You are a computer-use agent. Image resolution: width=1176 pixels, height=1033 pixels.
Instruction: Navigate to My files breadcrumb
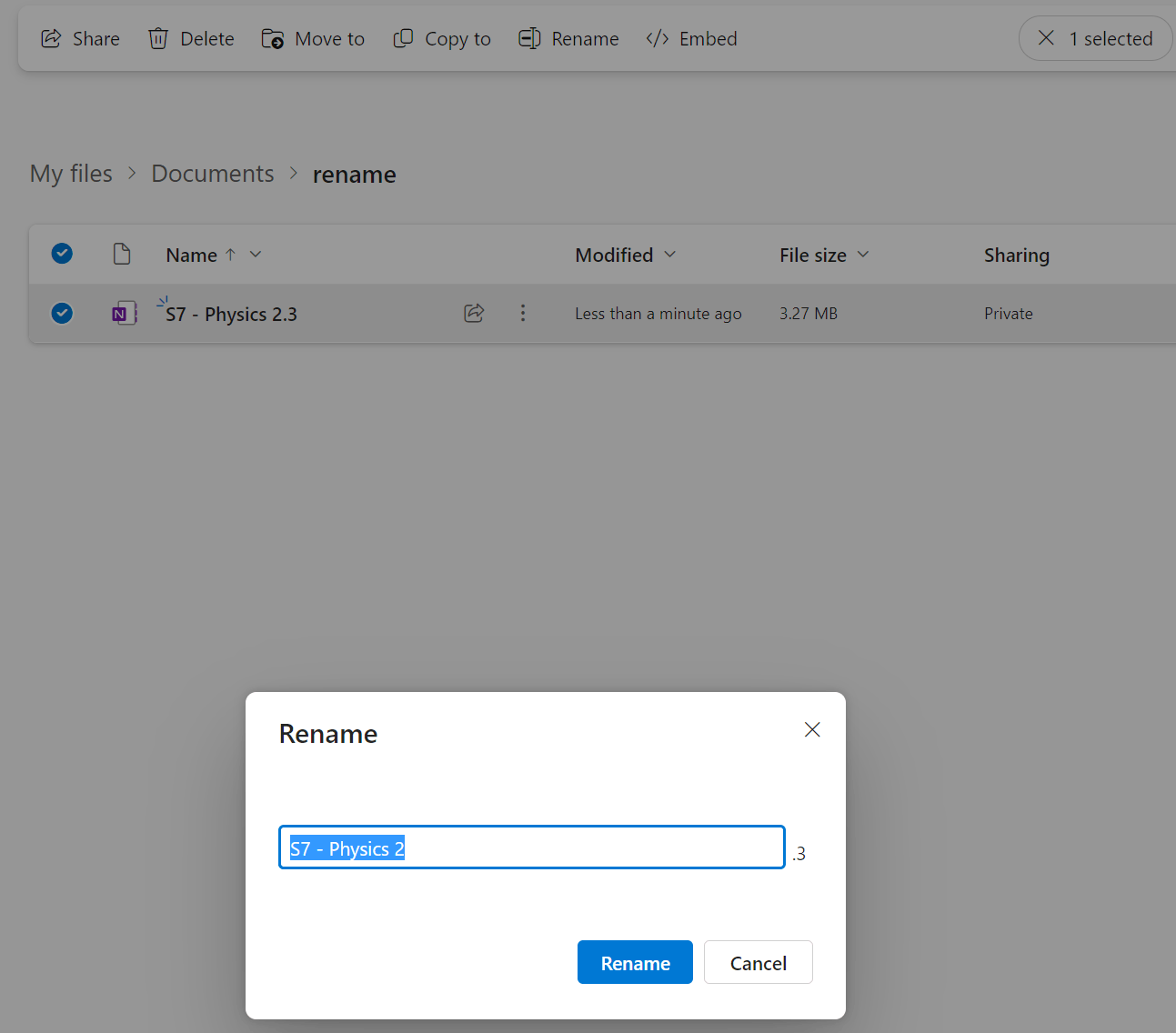point(71,174)
